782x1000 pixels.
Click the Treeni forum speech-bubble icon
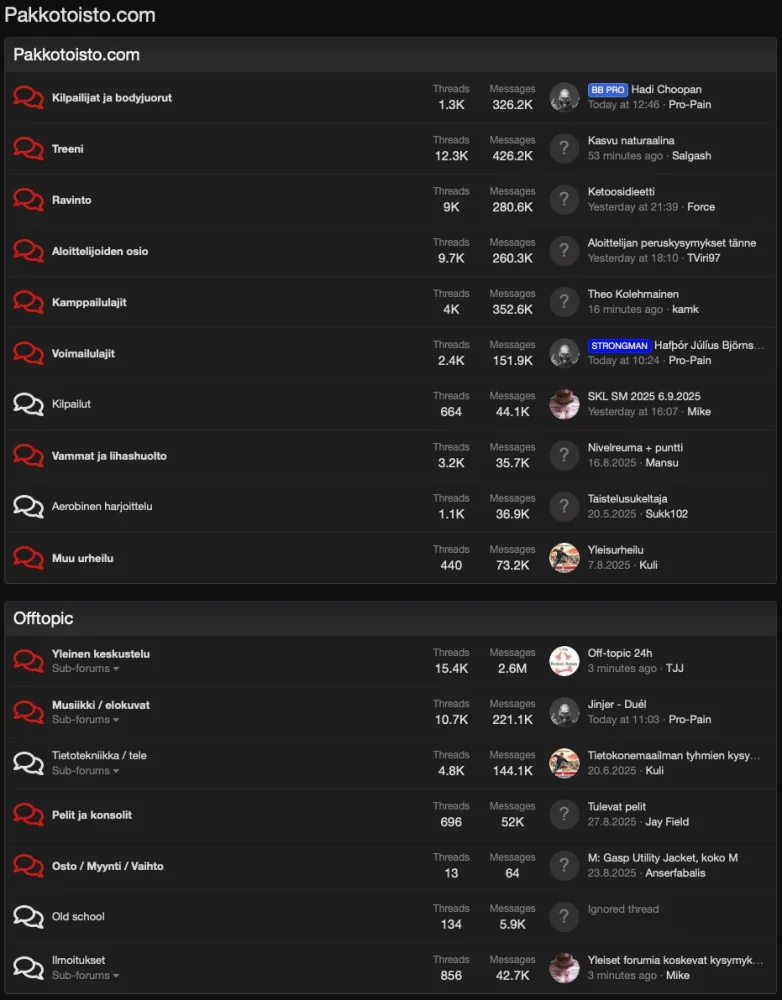click(28, 148)
